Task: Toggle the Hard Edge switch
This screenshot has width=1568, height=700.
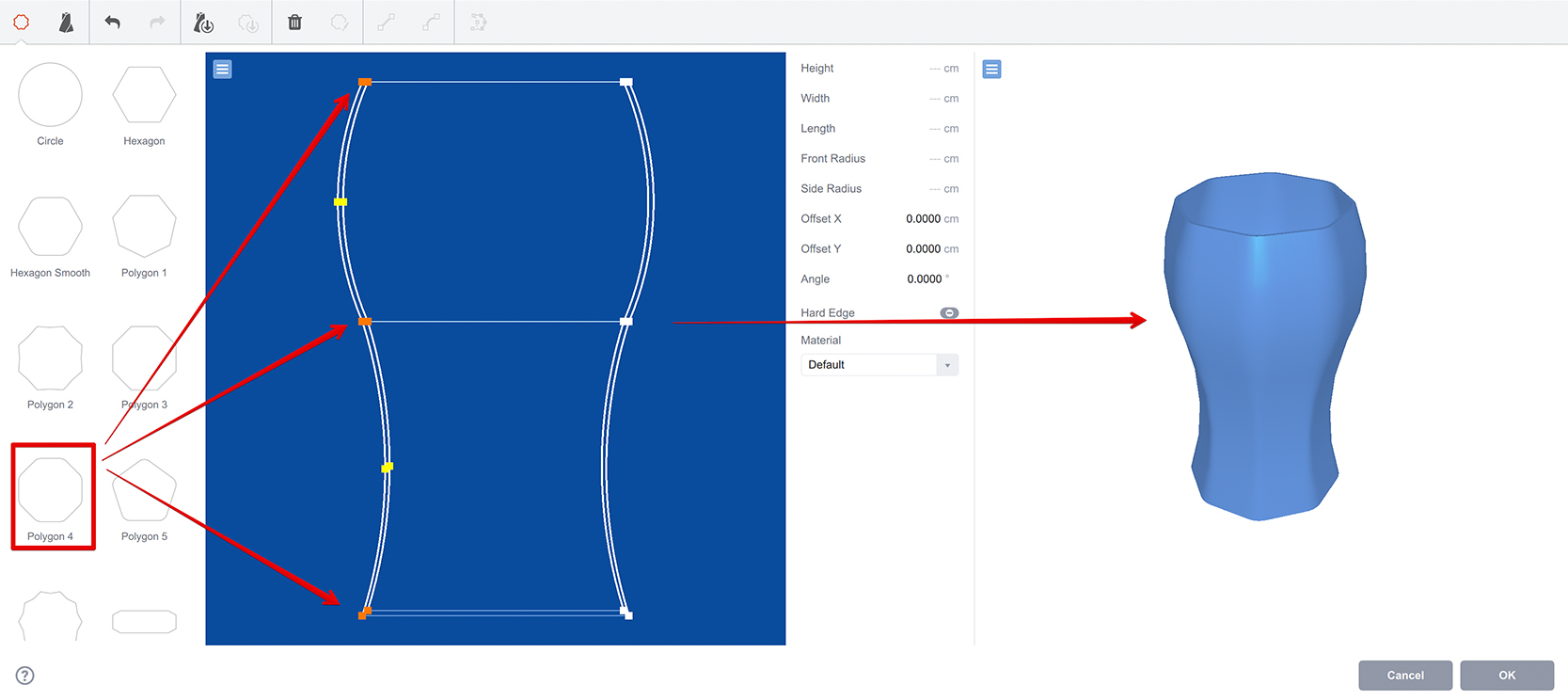Action: [x=949, y=313]
